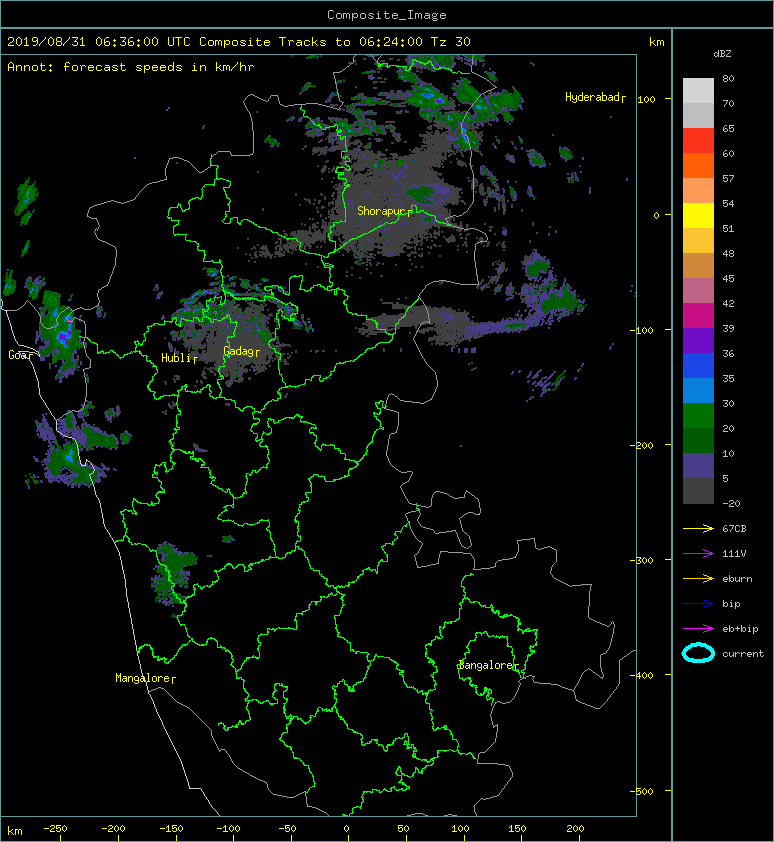Click the Mangalore city label

(x=146, y=678)
